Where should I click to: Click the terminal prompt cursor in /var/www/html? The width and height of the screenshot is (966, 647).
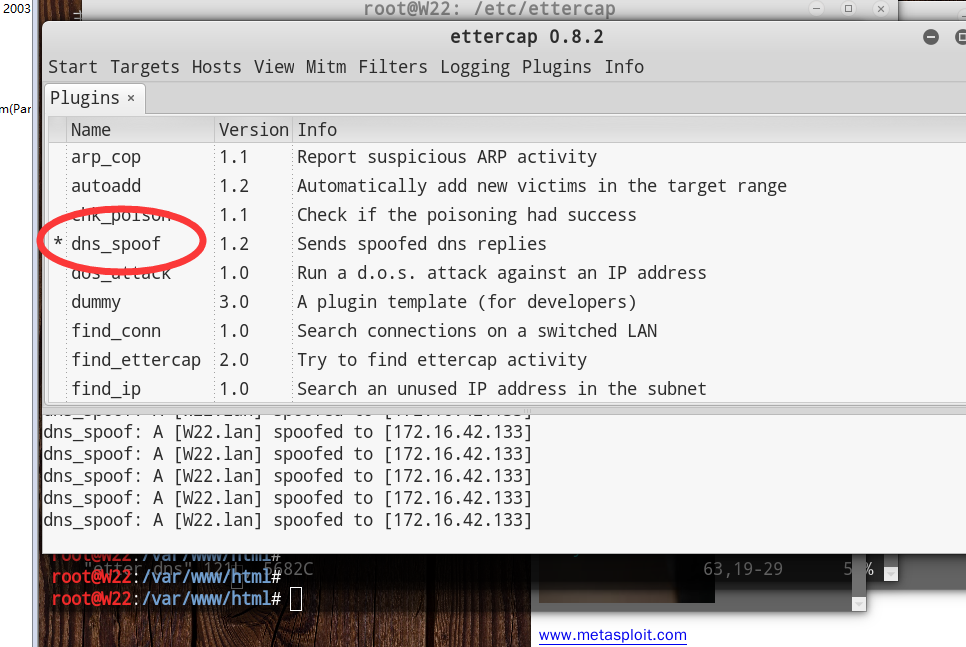pos(295,599)
